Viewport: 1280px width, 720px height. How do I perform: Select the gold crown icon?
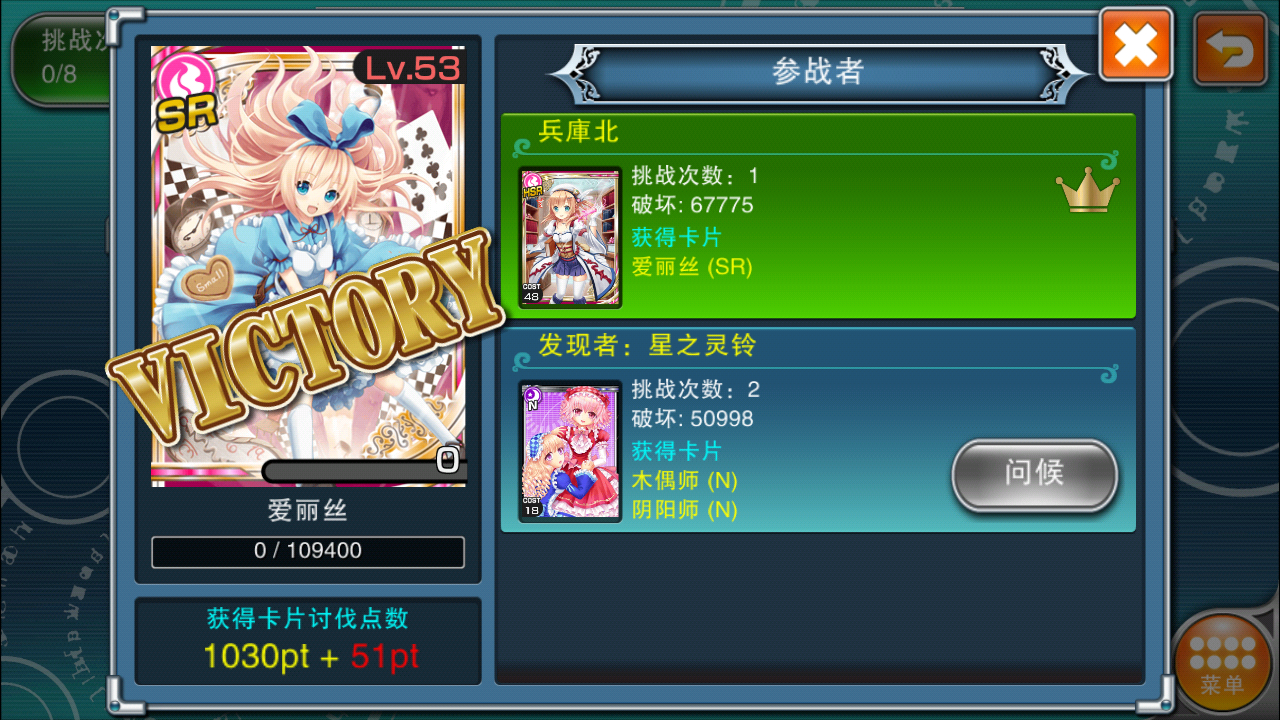tap(1087, 190)
